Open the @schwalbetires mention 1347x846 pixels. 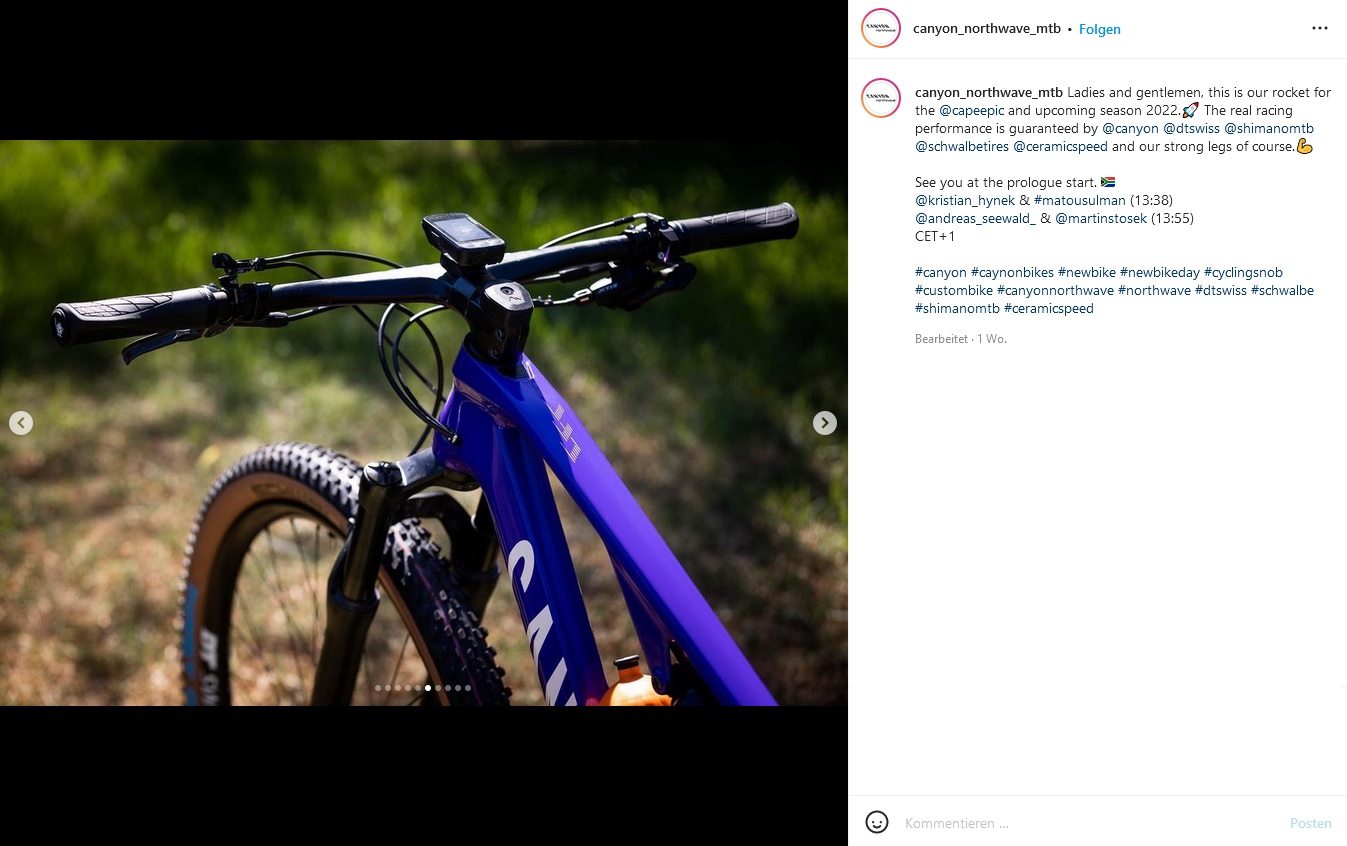click(x=962, y=147)
